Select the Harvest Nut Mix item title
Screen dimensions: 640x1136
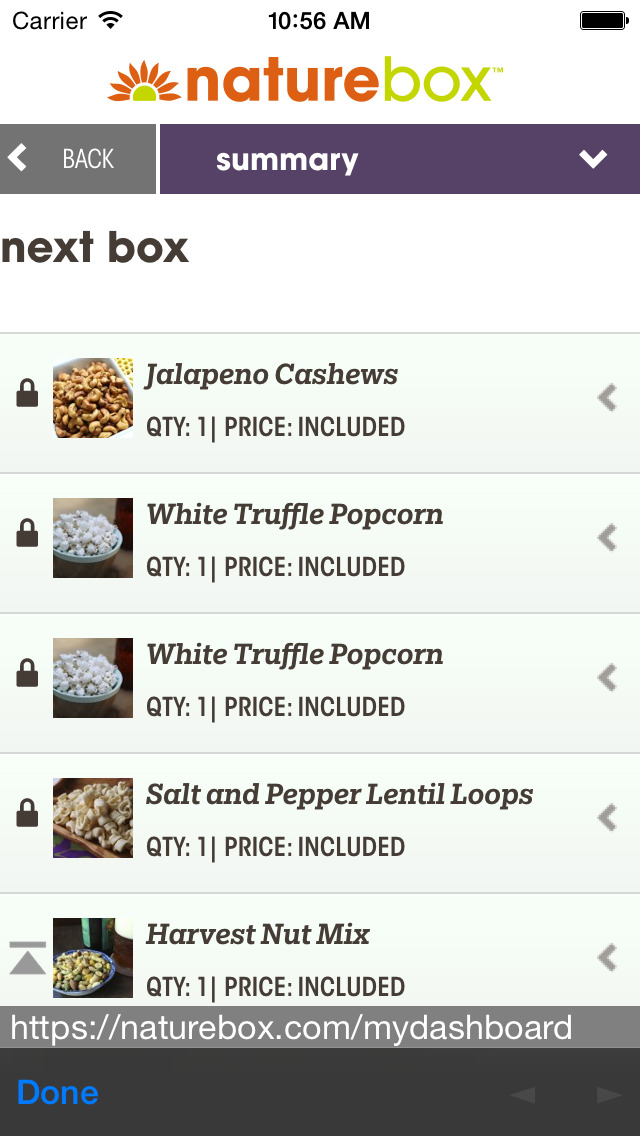click(x=258, y=935)
